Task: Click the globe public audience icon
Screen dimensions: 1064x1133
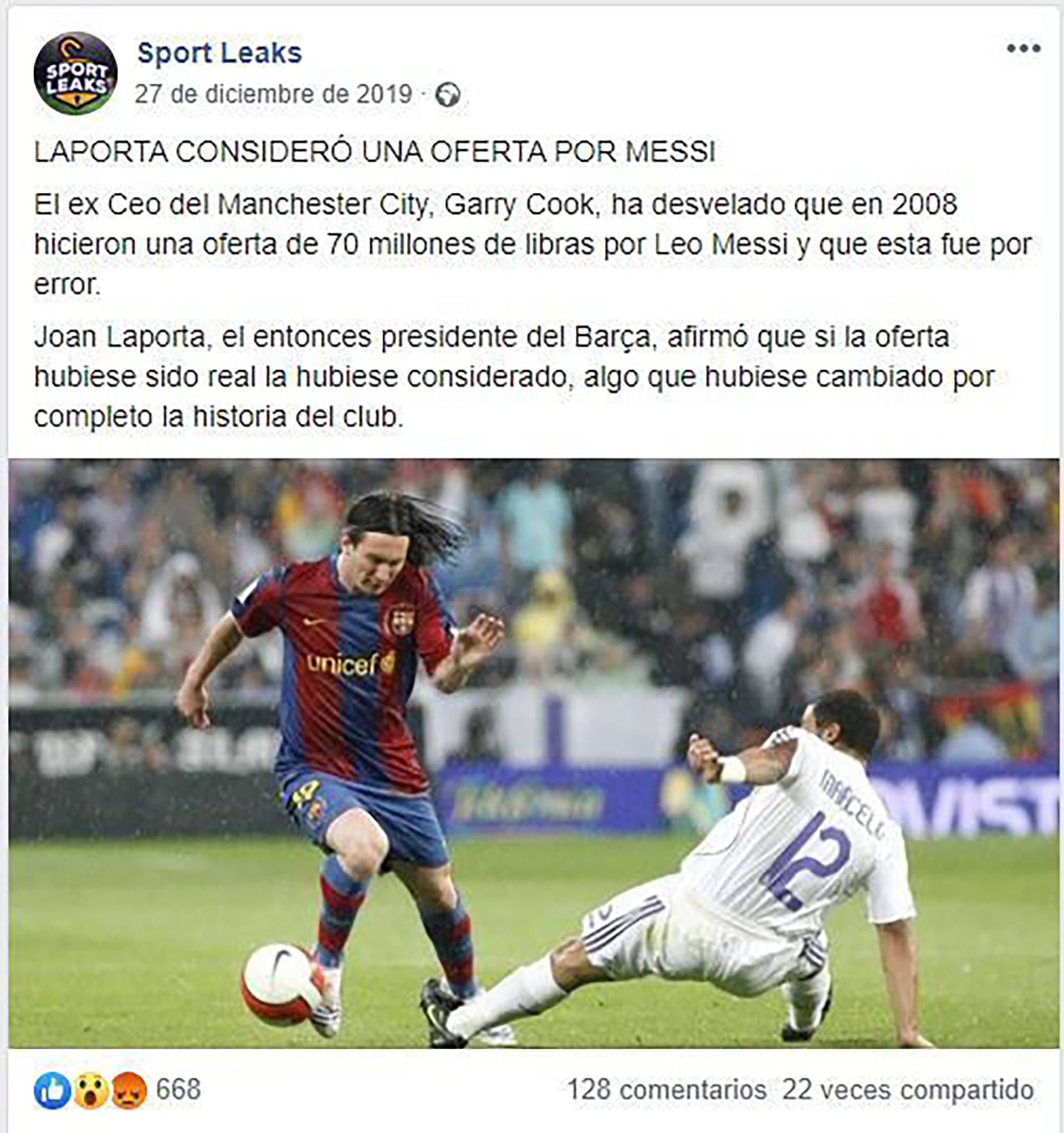Action: [x=448, y=95]
